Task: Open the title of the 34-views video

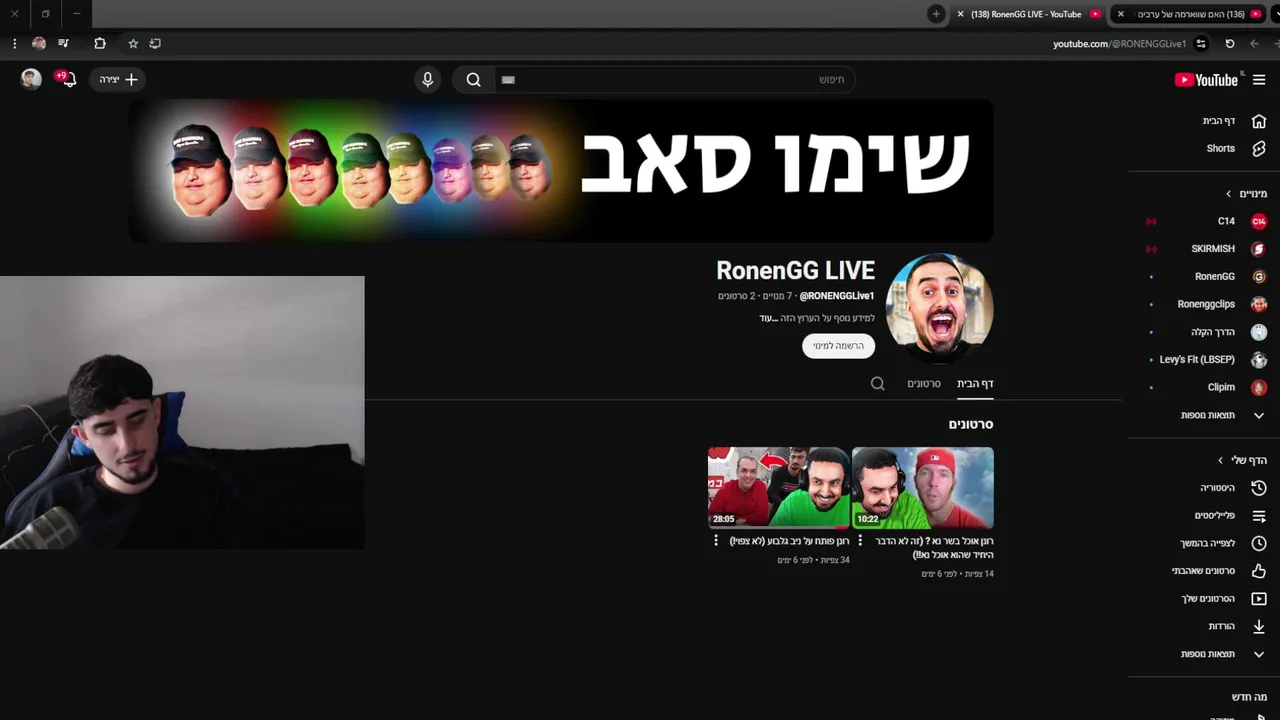Action: 789,541
